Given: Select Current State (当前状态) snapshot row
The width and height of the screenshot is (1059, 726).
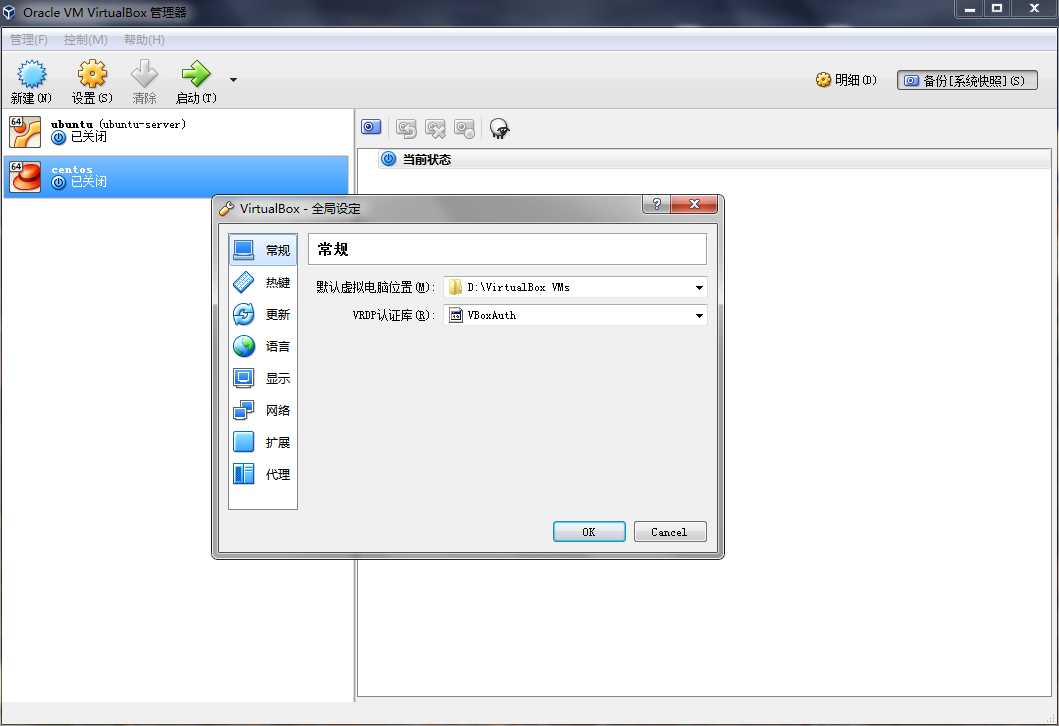Looking at the screenshot, I should (x=713, y=159).
